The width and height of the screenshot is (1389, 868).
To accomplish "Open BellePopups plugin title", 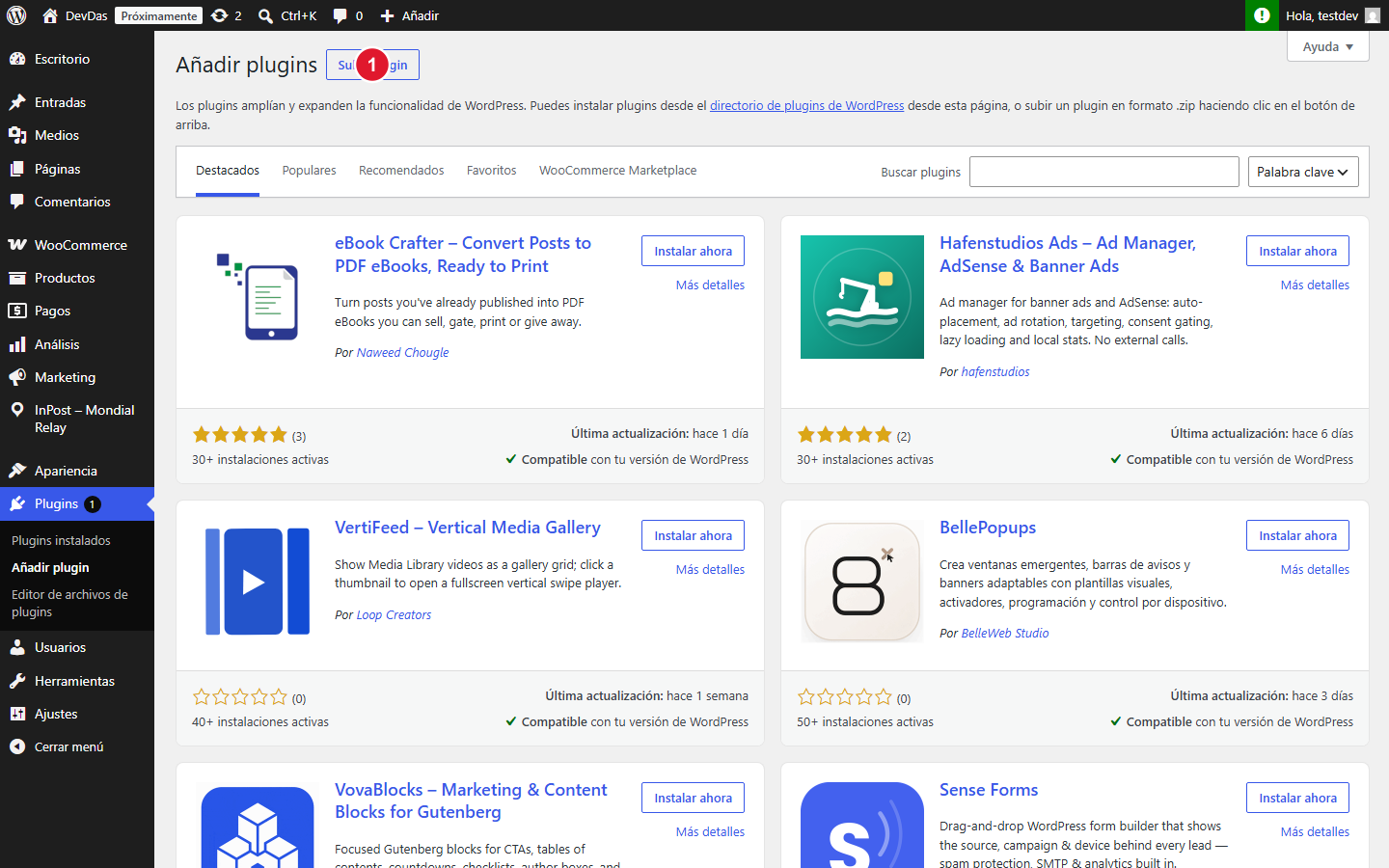I will tap(988, 528).
